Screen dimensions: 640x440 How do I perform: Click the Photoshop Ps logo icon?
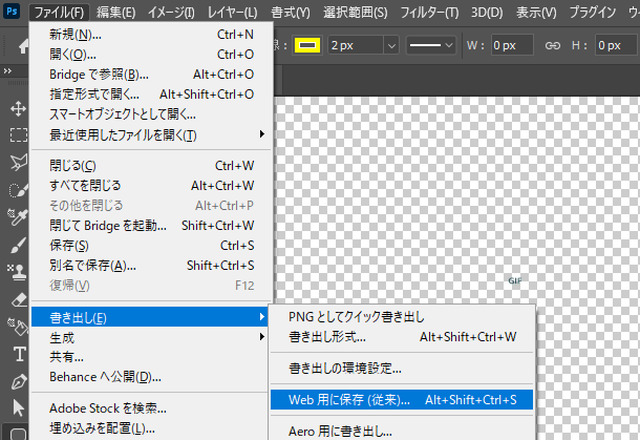coord(11,11)
